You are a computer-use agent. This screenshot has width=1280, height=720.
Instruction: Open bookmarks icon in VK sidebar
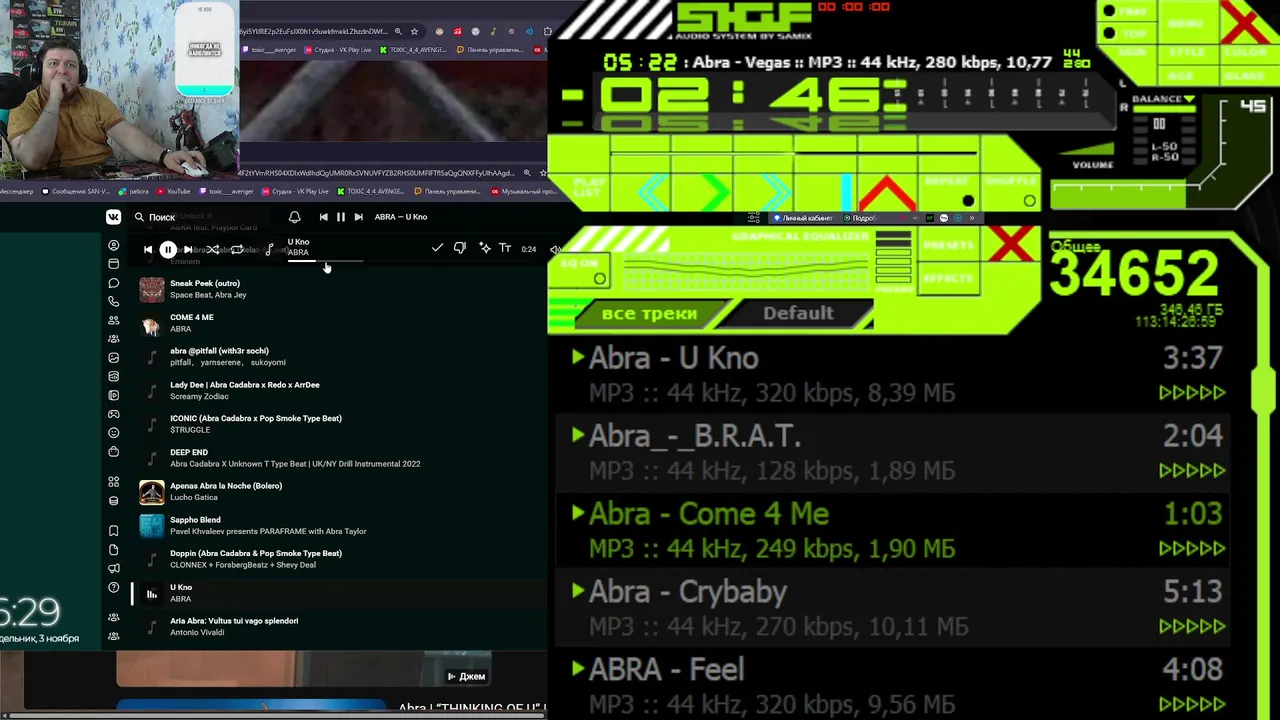point(114,531)
